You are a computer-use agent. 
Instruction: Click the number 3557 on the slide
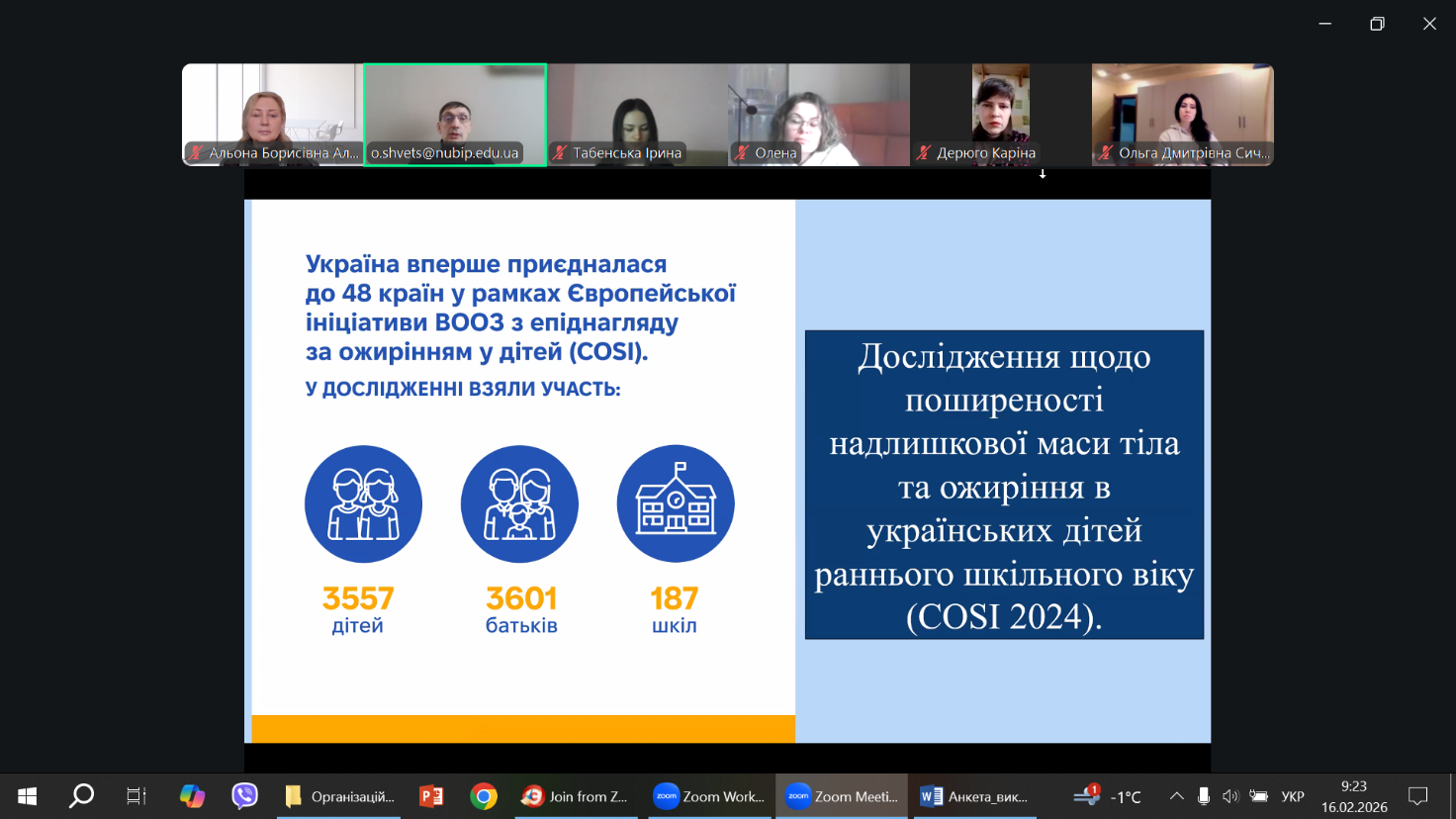point(358,598)
